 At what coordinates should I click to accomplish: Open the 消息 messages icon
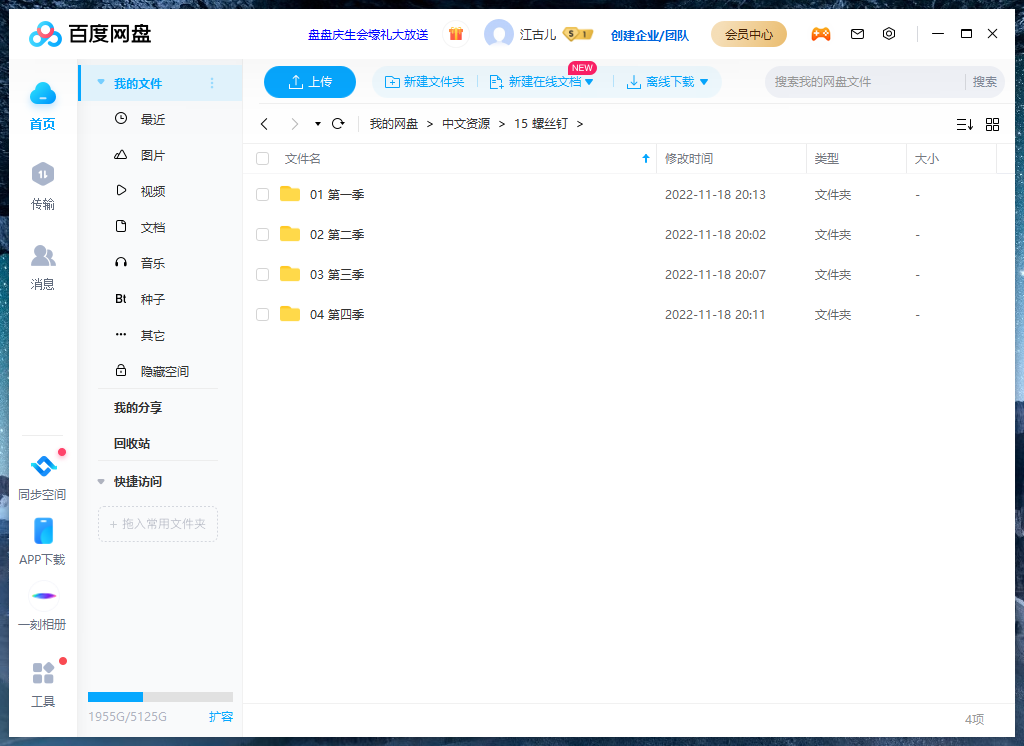tap(42, 256)
